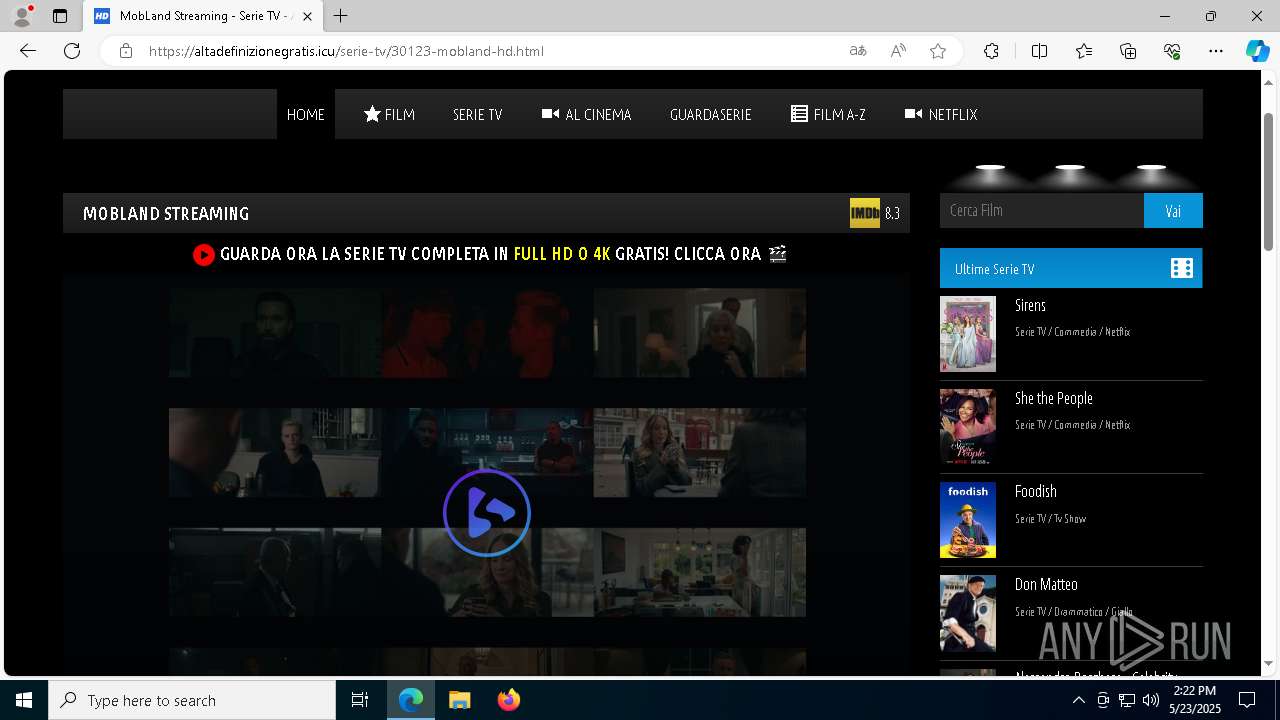Submit search with Vai button
The image size is (1280, 720).
click(x=1173, y=210)
